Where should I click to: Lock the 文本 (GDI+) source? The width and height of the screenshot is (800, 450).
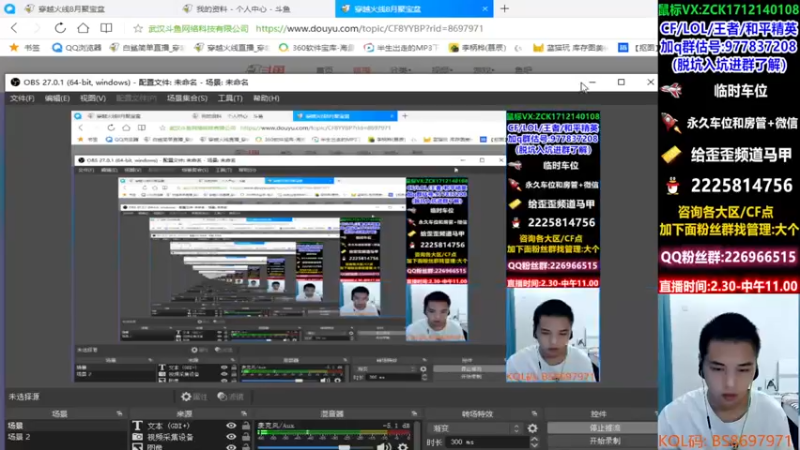click(246, 426)
